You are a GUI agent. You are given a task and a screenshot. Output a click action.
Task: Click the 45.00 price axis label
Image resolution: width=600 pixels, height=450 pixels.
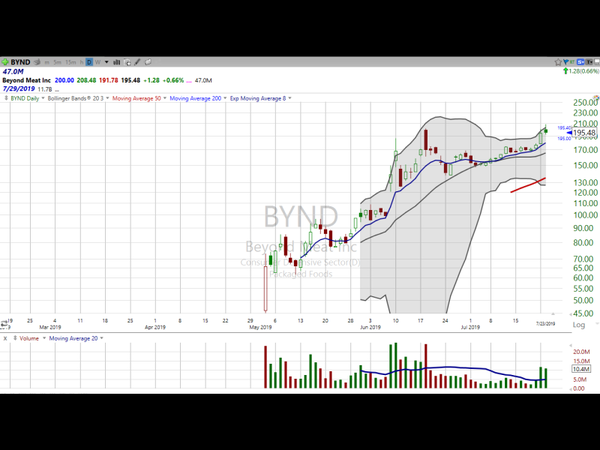pyautogui.click(x=585, y=313)
